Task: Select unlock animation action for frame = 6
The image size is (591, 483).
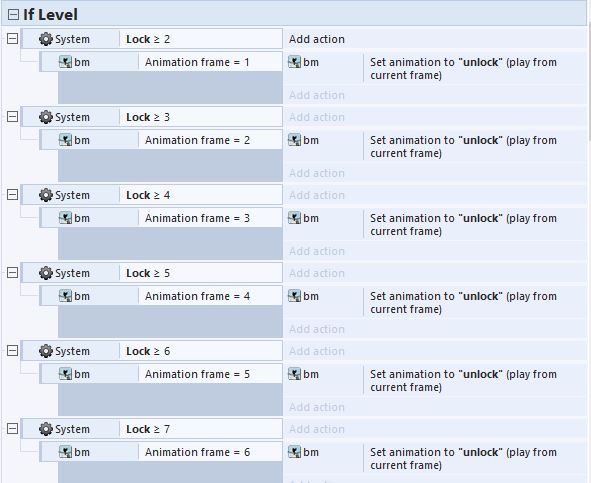Action: coord(474,458)
